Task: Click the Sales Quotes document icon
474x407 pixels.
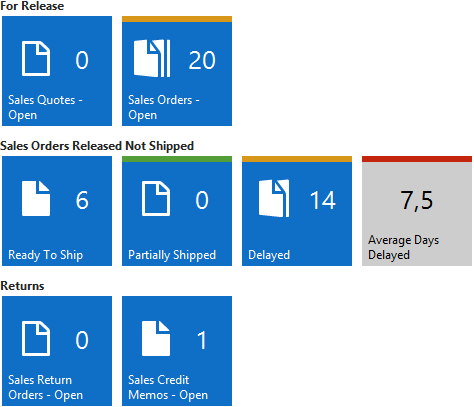Action: (x=36, y=59)
